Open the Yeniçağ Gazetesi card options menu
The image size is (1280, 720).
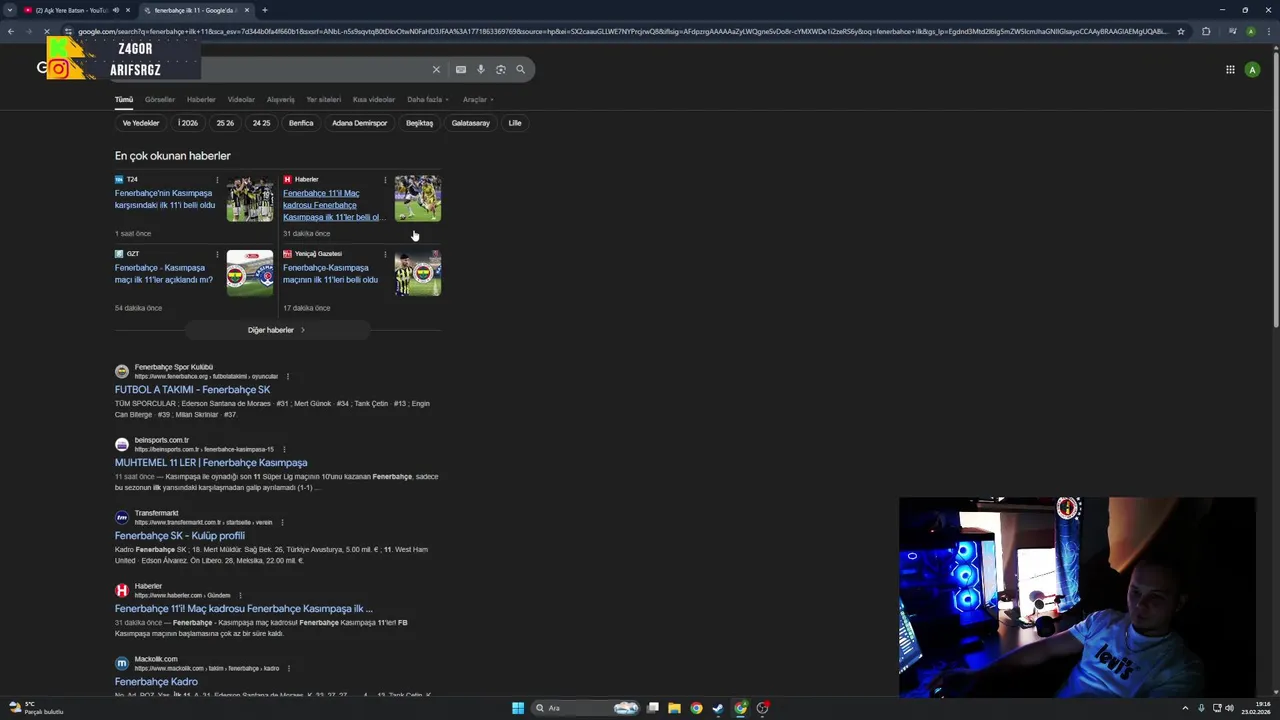click(385, 254)
